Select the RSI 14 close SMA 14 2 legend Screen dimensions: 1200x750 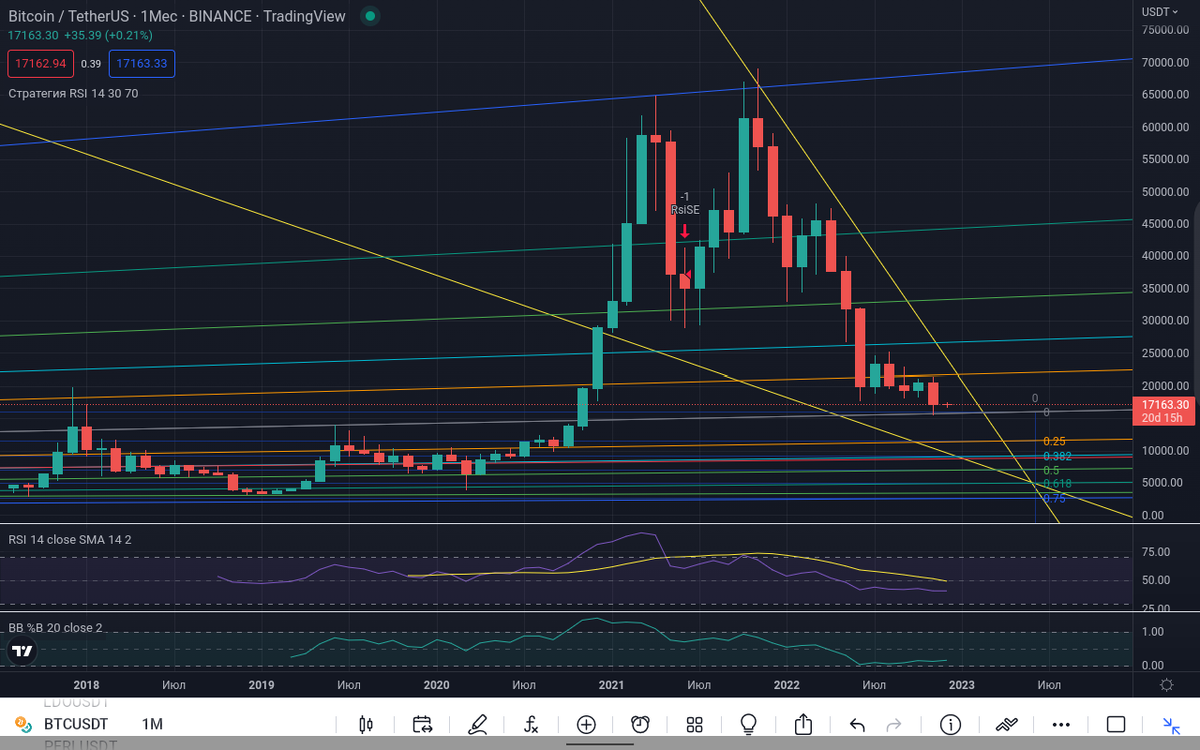(x=70, y=539)
